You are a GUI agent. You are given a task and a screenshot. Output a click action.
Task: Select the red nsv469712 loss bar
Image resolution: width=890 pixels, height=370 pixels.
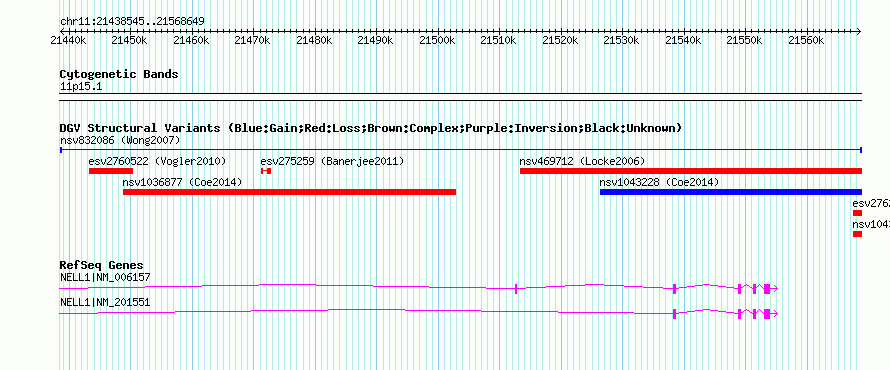point(691,171)
